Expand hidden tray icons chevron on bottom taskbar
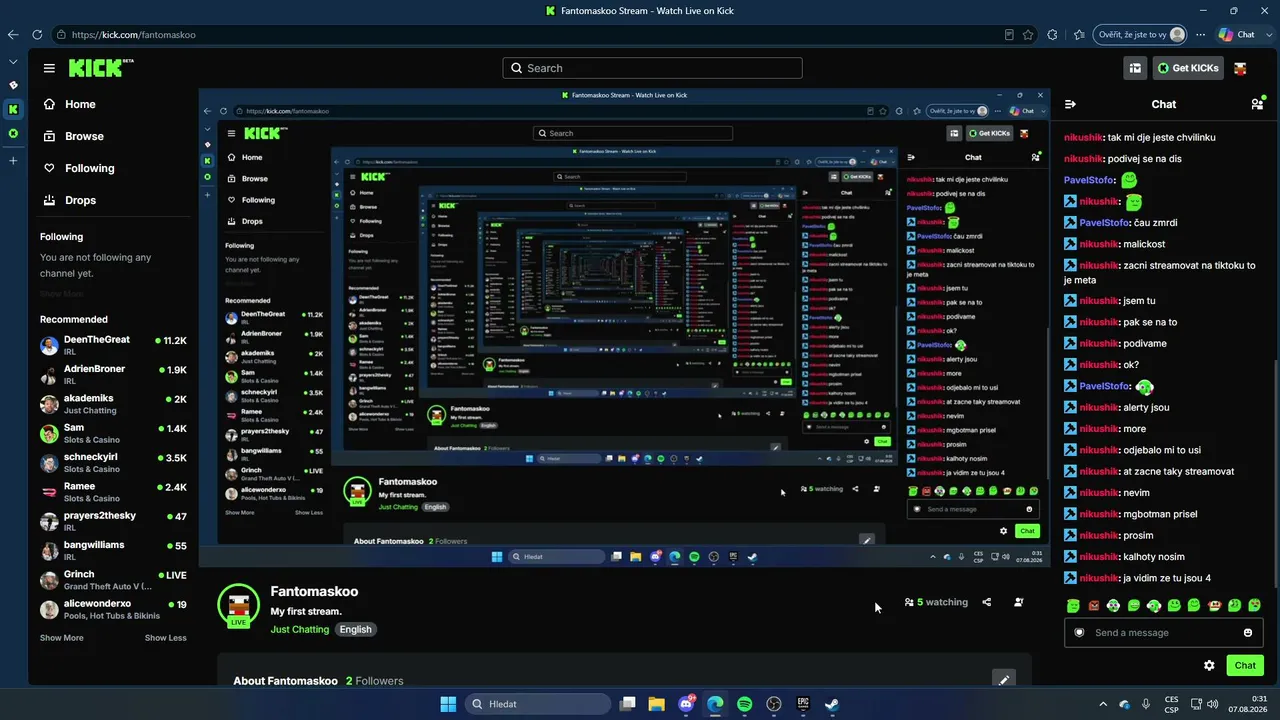Viewport: 1280px width, 720px height. point(1103,704)
